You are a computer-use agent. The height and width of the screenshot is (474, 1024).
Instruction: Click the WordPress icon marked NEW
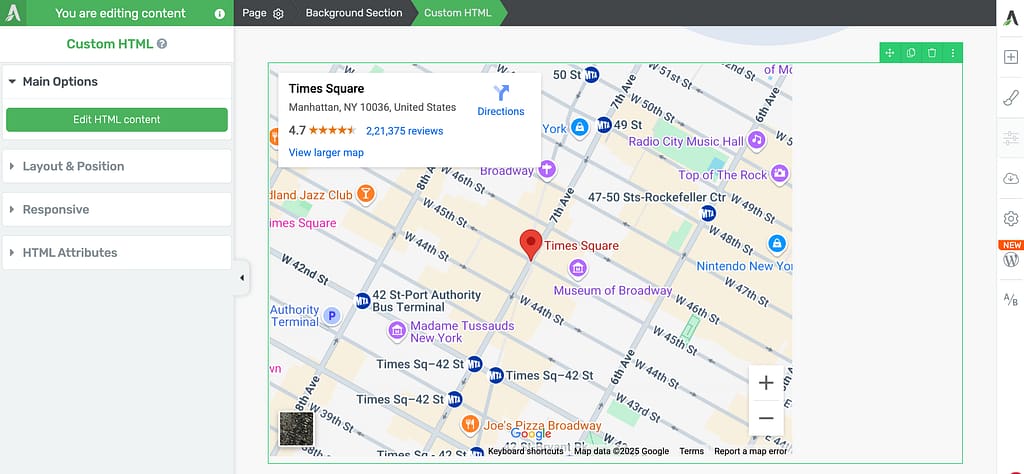(x=1011, y=259)
